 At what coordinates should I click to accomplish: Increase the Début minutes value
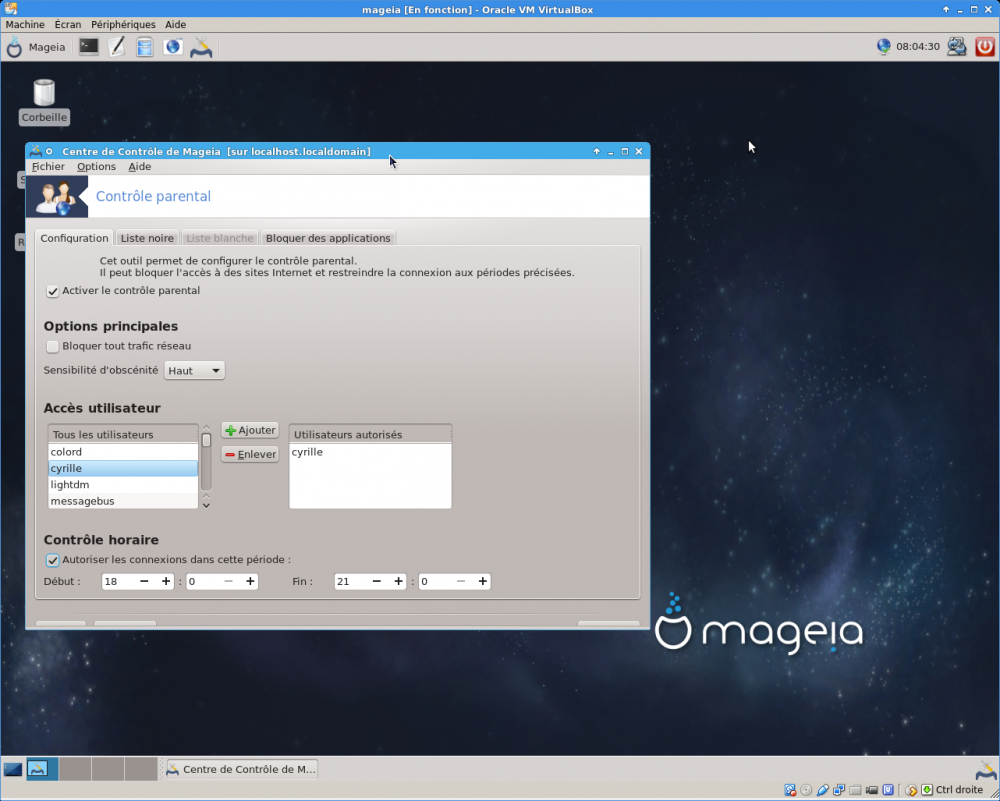click(x=250, y=581)
